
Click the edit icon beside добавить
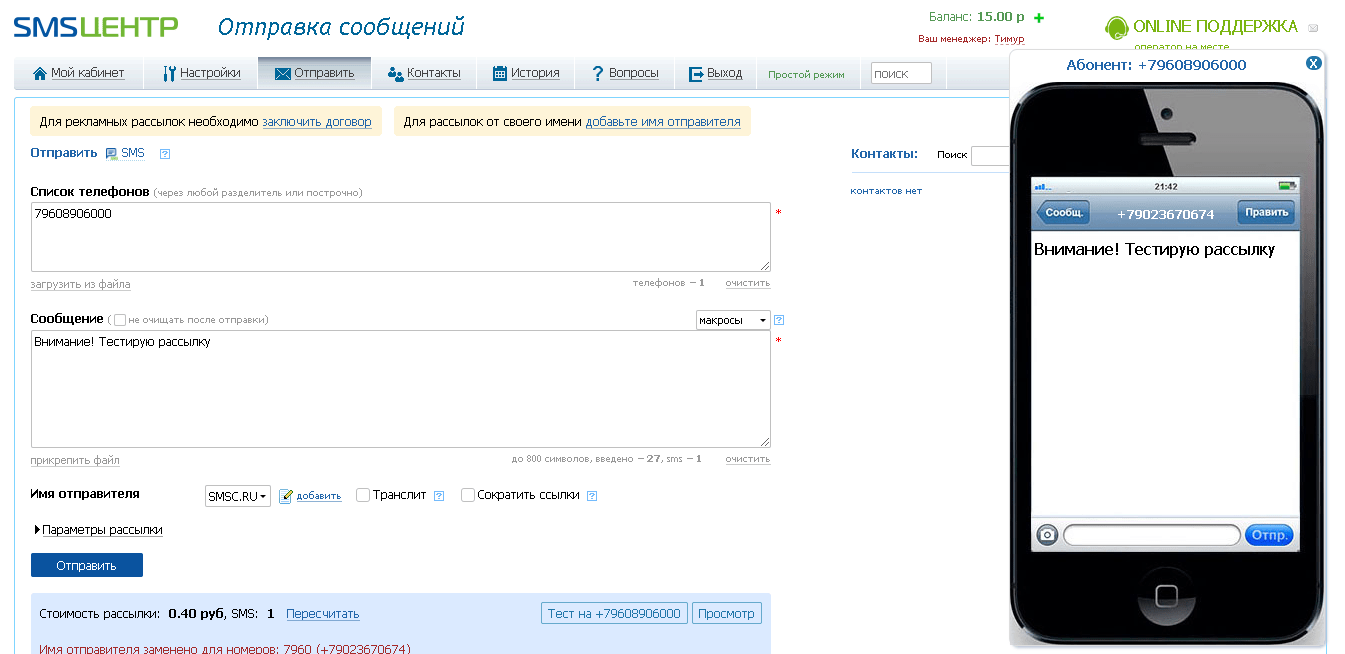[286, 495]
